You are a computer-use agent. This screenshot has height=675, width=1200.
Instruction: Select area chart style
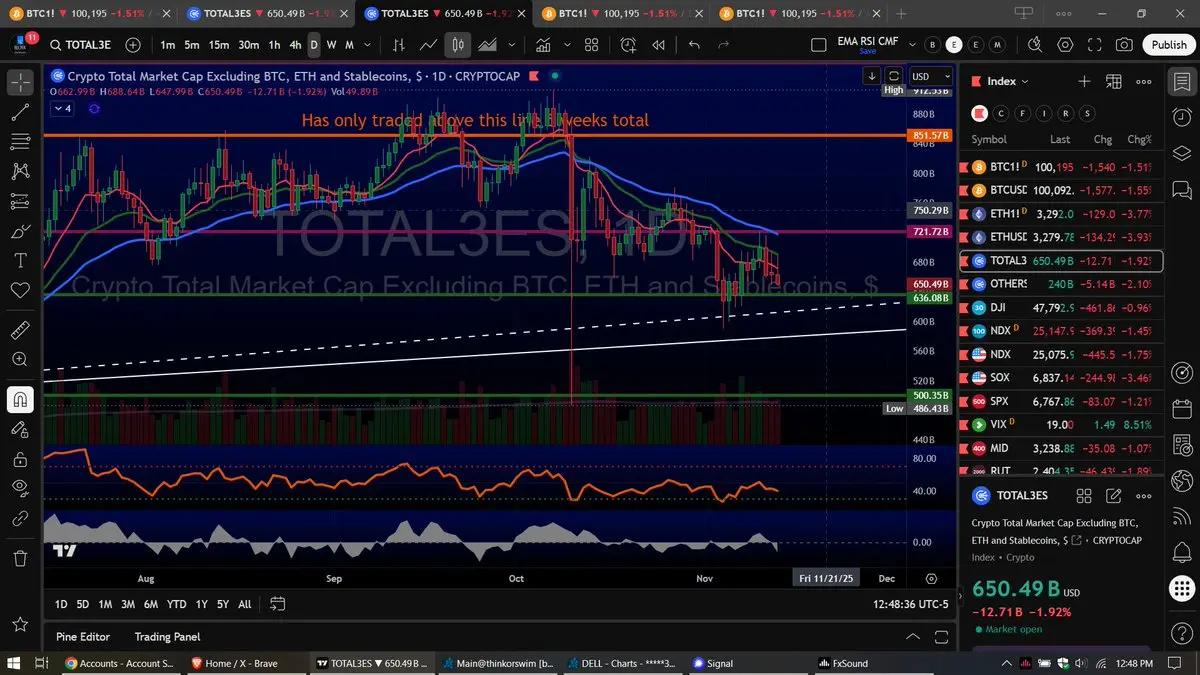click(x=489, y=45)
